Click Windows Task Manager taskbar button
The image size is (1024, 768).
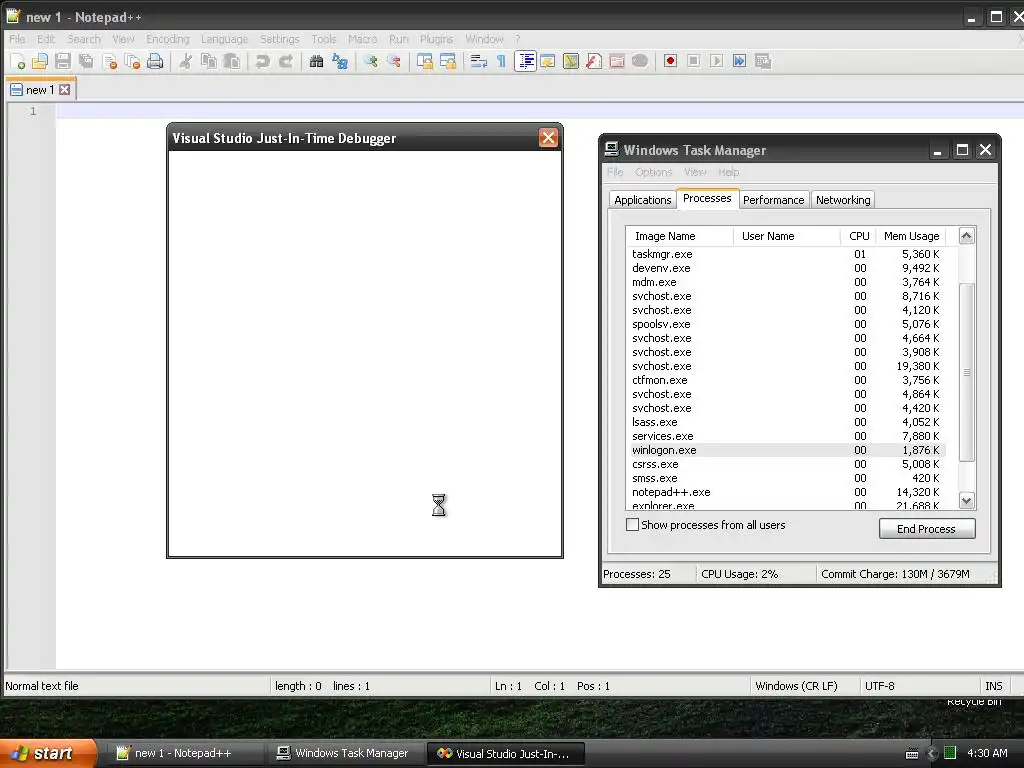(x=345, y=753)
